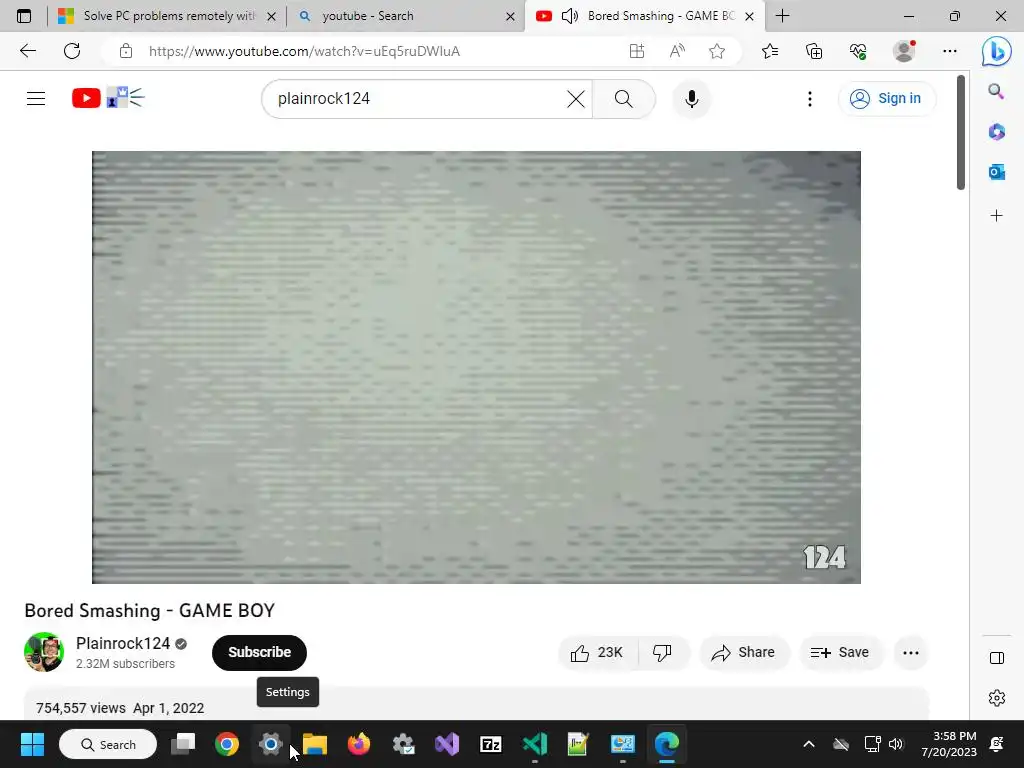Click the address bar URL
This screenshot has height=768, width=1024.
point(304,51)
